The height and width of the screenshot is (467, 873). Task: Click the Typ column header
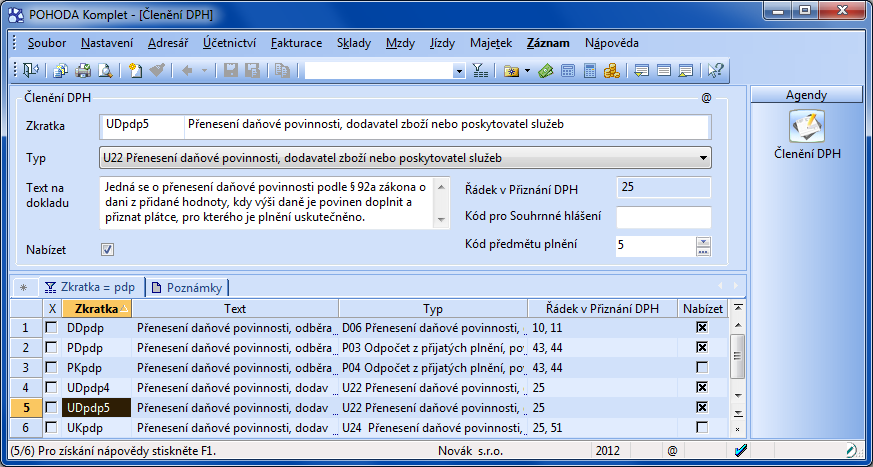point(433,308)
